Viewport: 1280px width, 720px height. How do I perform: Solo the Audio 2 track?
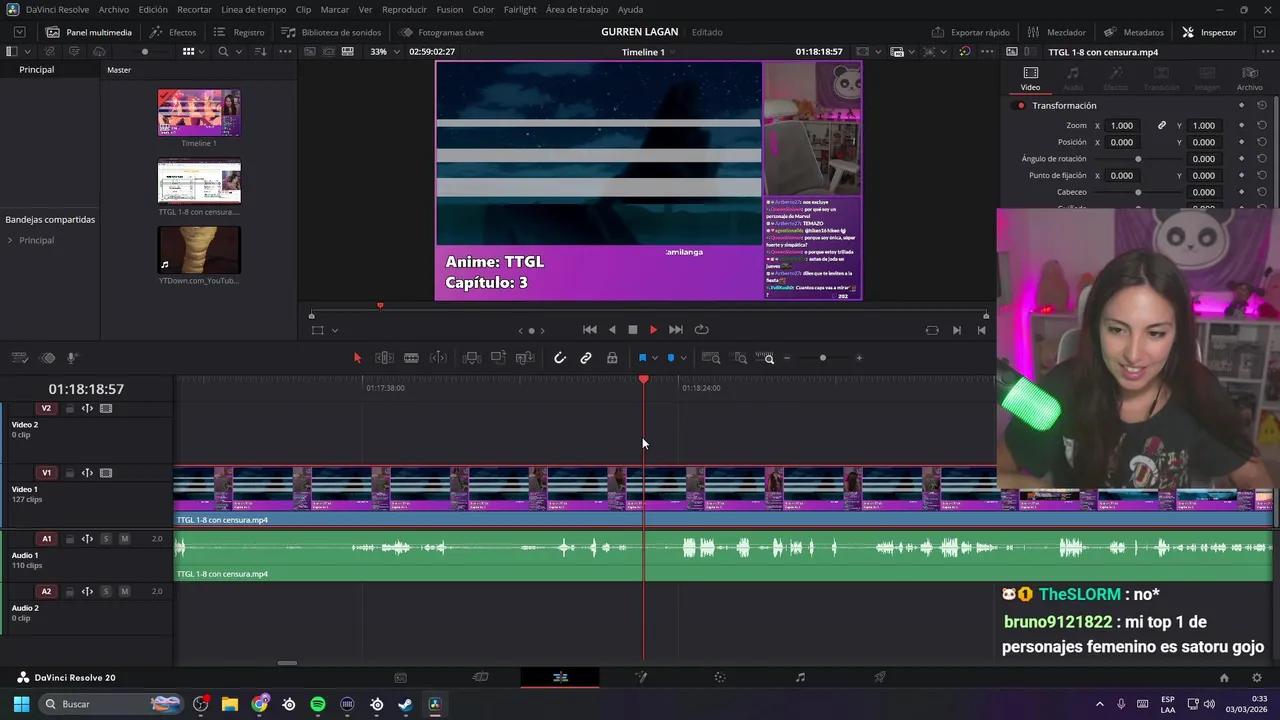point(105,591)
